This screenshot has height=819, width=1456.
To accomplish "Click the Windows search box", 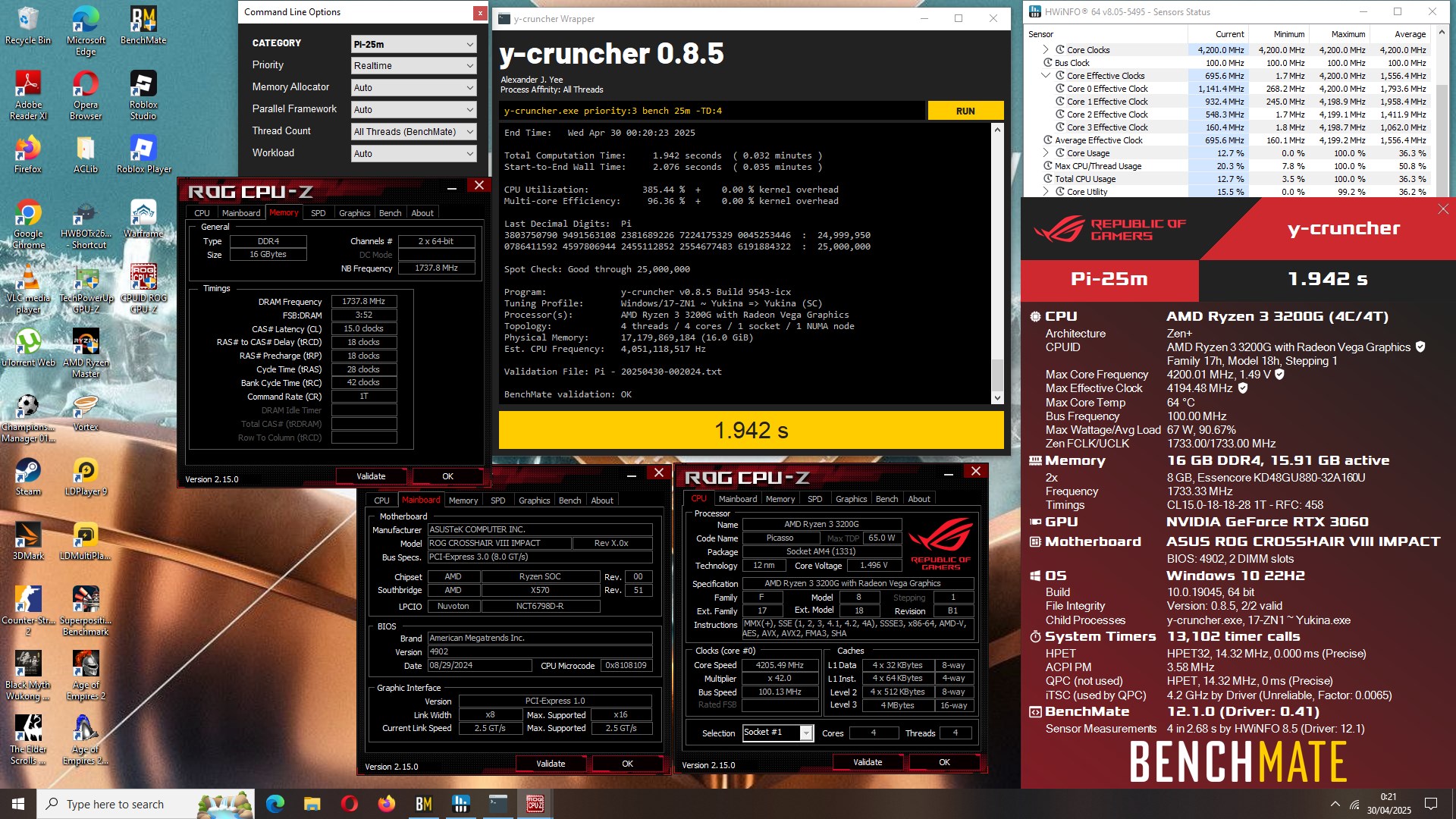I will tap(146, 804).
